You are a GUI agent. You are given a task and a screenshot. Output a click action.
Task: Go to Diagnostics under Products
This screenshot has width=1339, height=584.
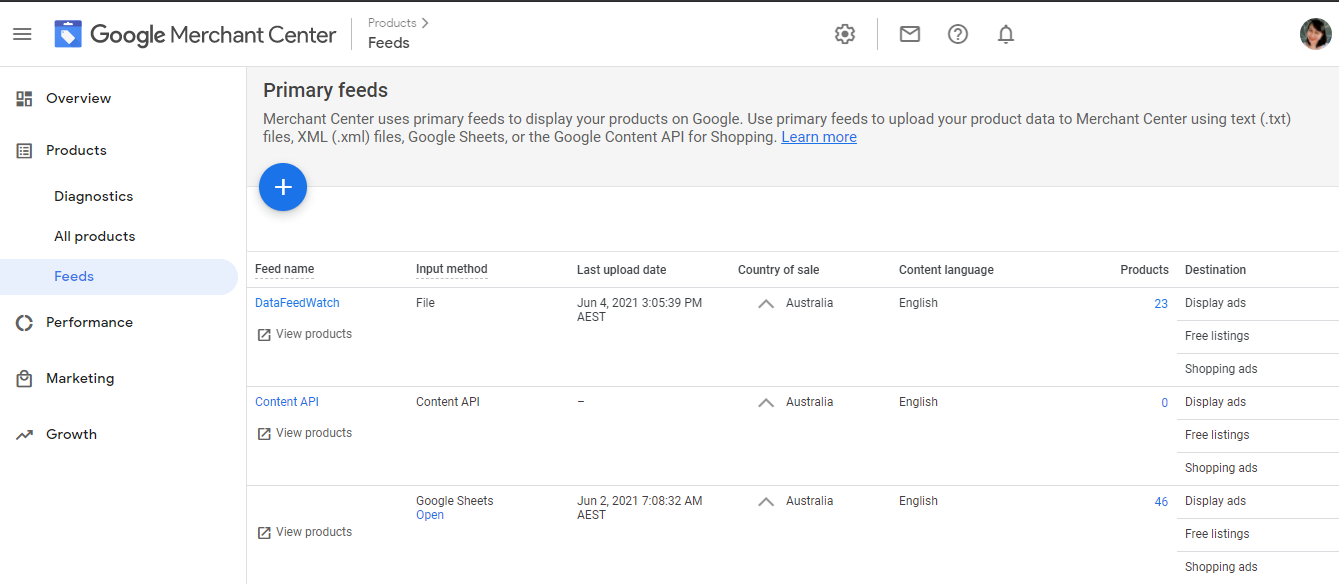pos(93,196)
